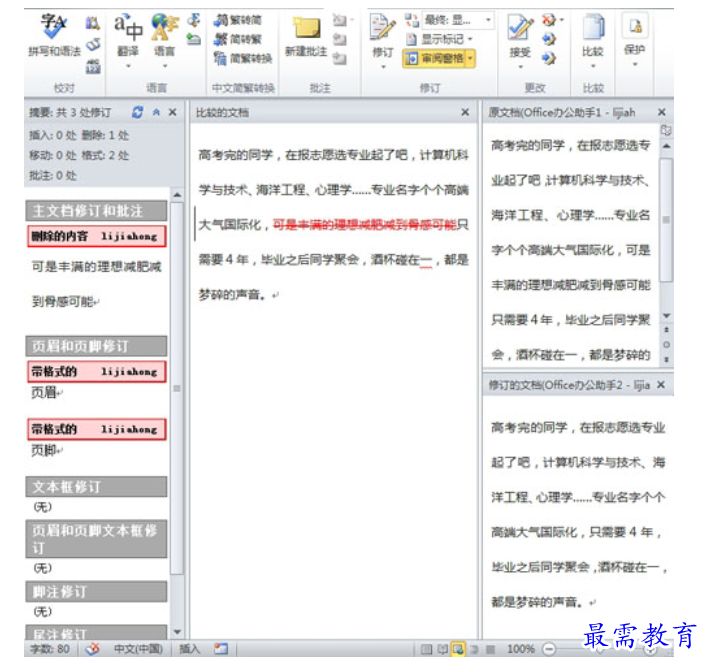Go to previous comment icon in 批注
The image size is (705, 667).
point(340,40)
